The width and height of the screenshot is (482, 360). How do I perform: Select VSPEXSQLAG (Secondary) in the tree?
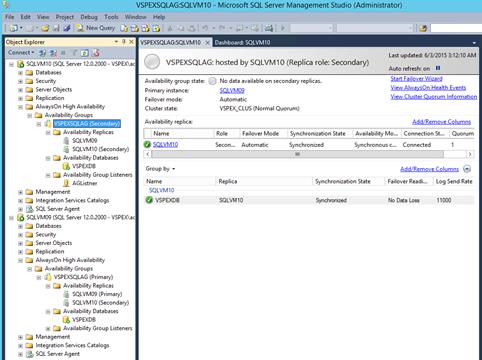(x=87, y=124)
